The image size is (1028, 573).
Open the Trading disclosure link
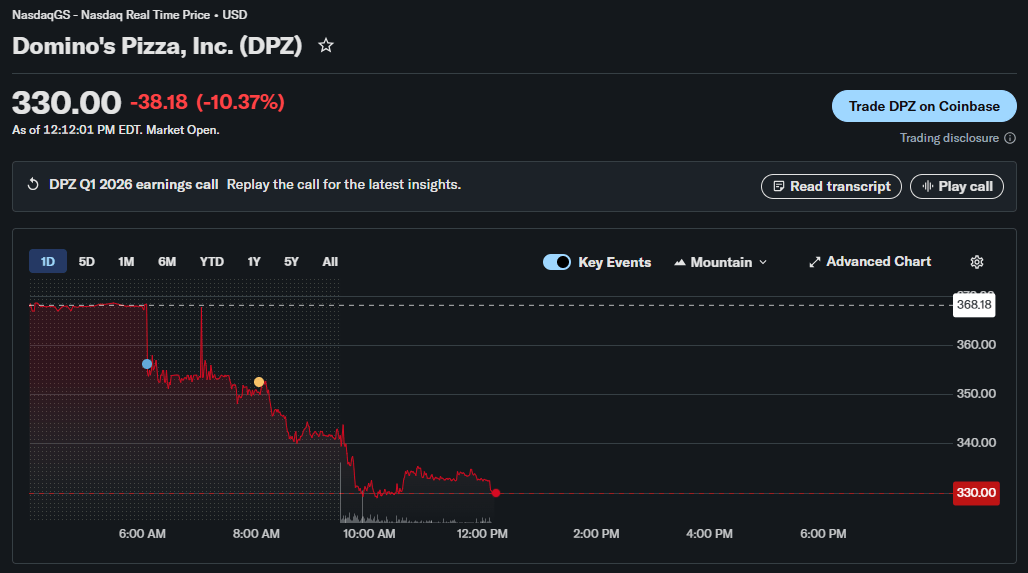pyautogui.click(x=949, y=138)
